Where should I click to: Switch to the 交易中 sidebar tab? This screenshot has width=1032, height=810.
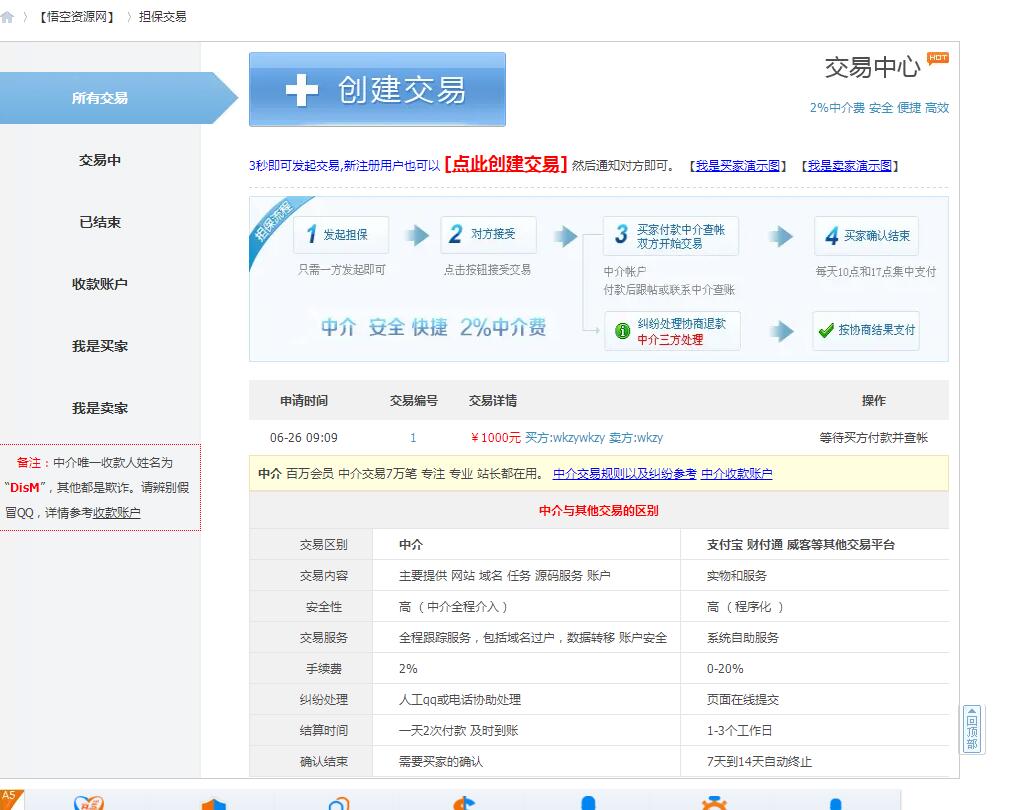click(100, 160)
